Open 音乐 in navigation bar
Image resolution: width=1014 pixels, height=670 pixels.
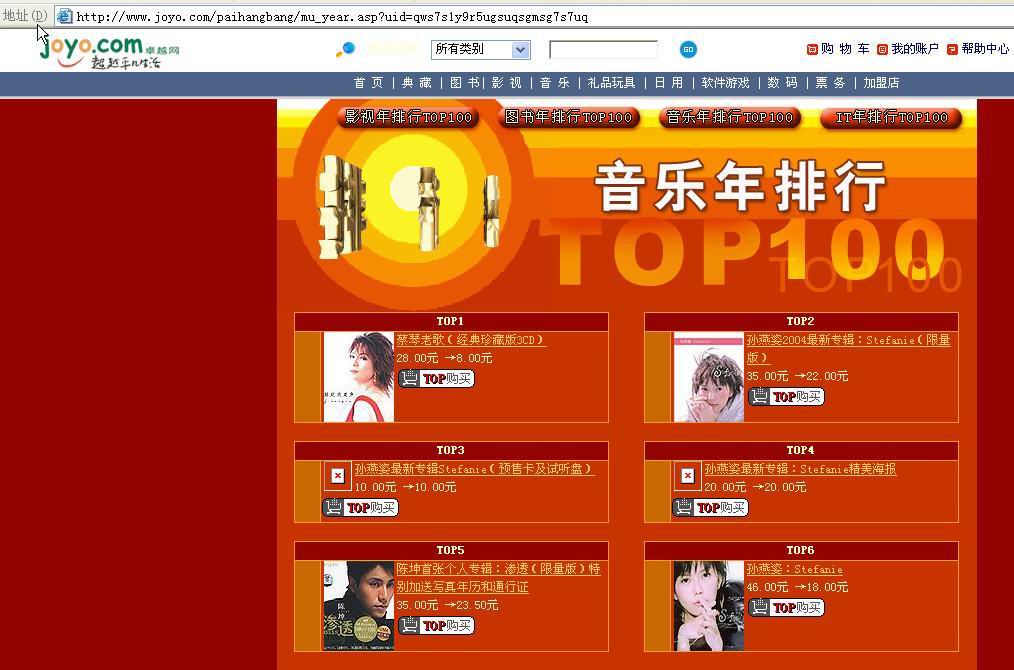(555, 83)
